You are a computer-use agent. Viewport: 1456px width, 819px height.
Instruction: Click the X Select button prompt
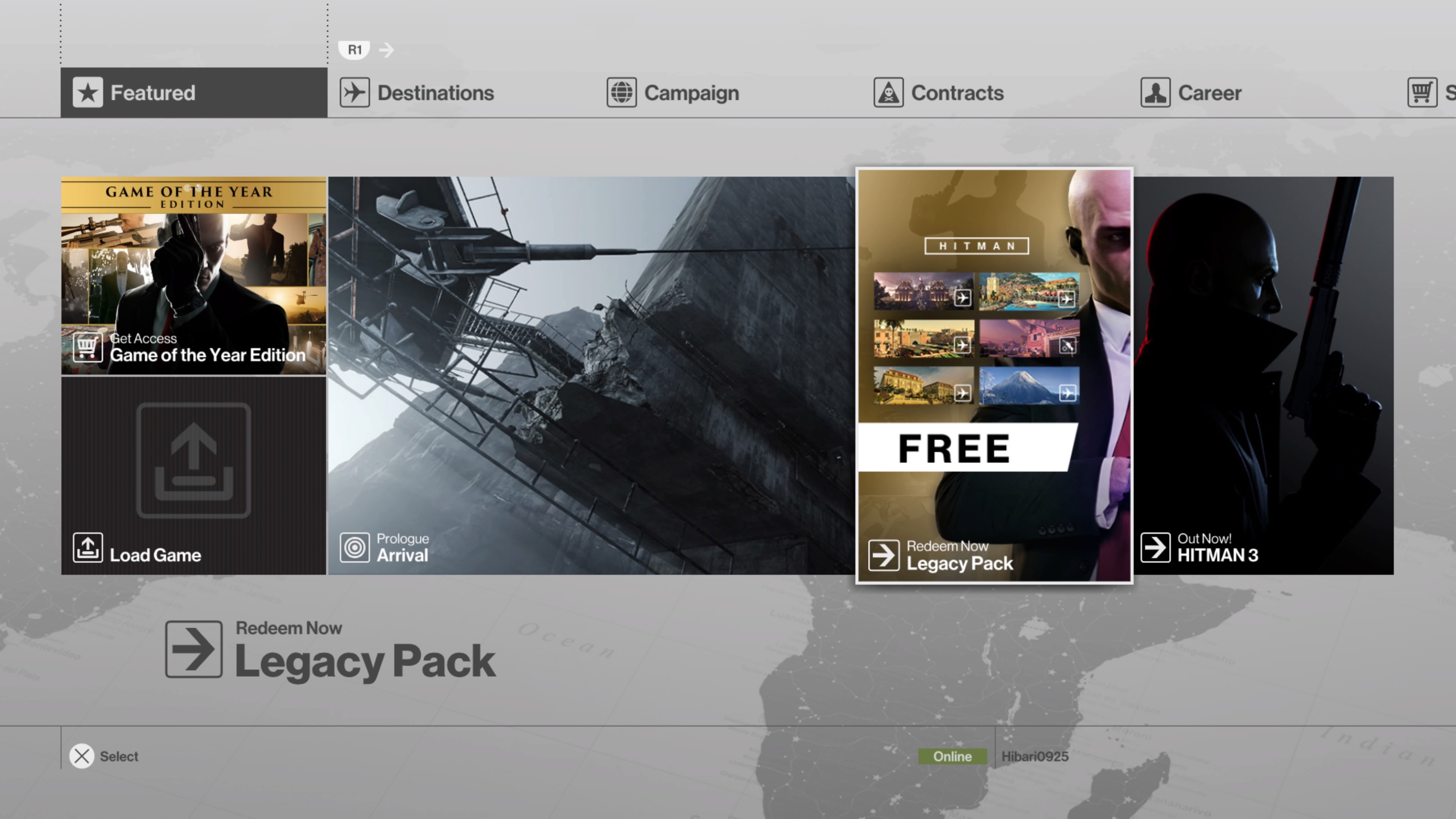click(104, 756)
